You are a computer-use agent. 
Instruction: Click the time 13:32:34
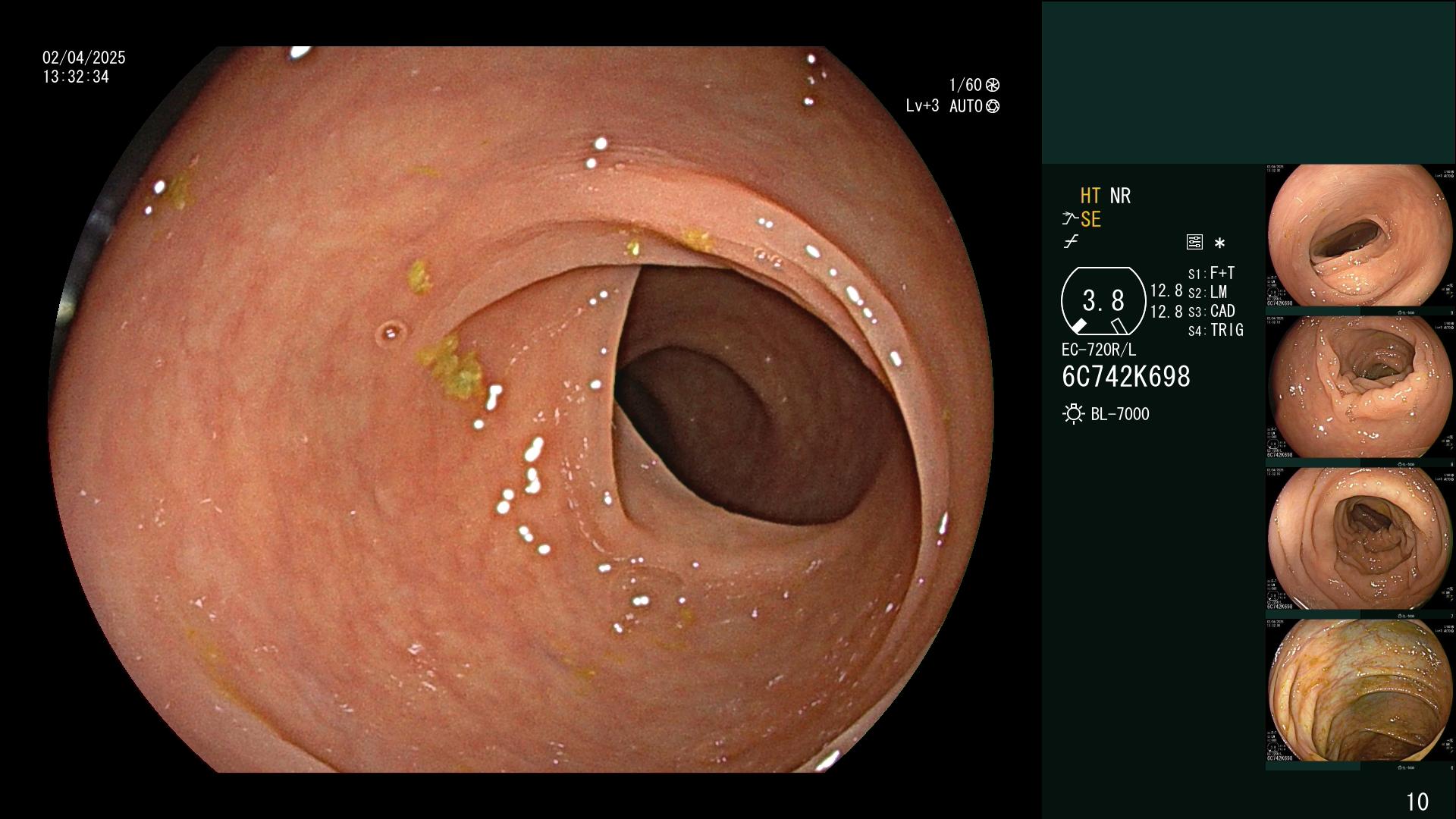pyautogui.click(x=76, y=77)
